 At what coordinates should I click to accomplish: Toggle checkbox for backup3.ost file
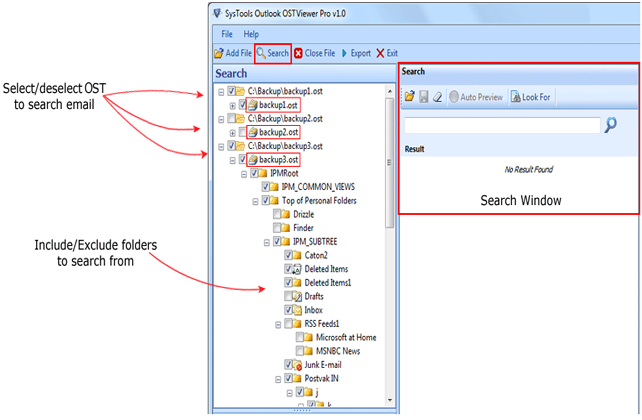point(242,159)
